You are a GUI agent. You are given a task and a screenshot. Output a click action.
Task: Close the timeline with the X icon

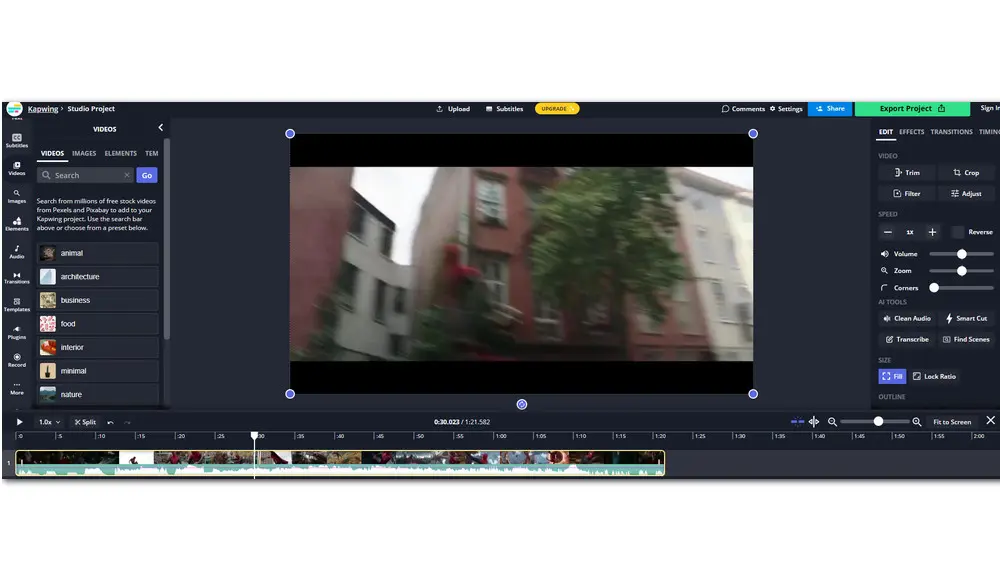coord(990,420)
